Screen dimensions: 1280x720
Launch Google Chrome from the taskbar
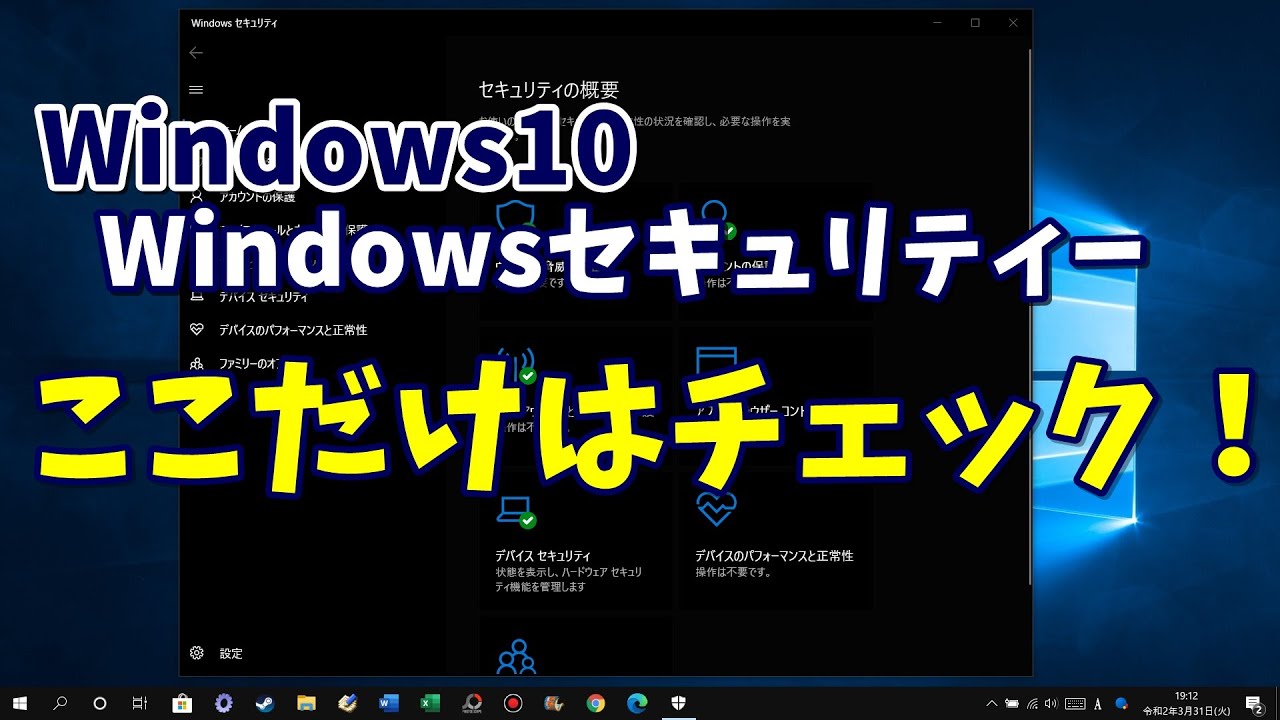(x=596, y=703)
